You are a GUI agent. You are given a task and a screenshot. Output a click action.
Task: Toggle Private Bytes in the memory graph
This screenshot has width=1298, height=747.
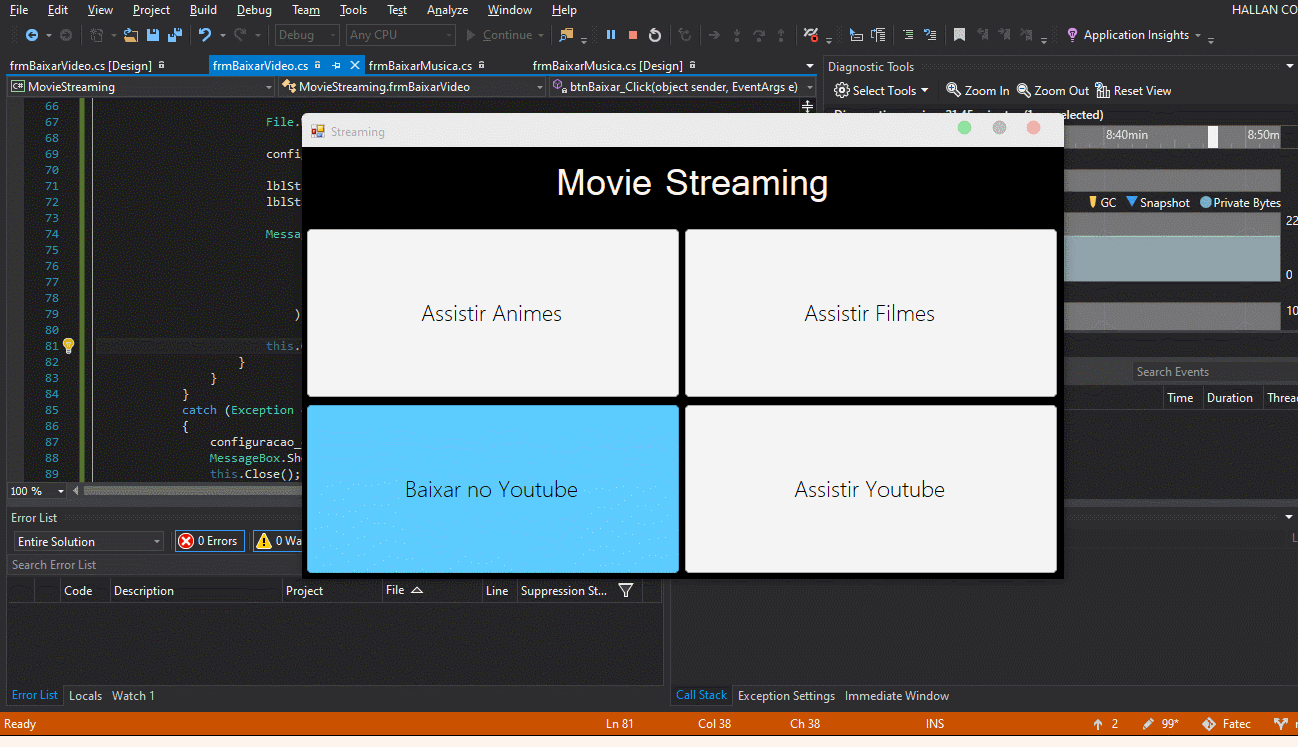tap(1239, 202)
